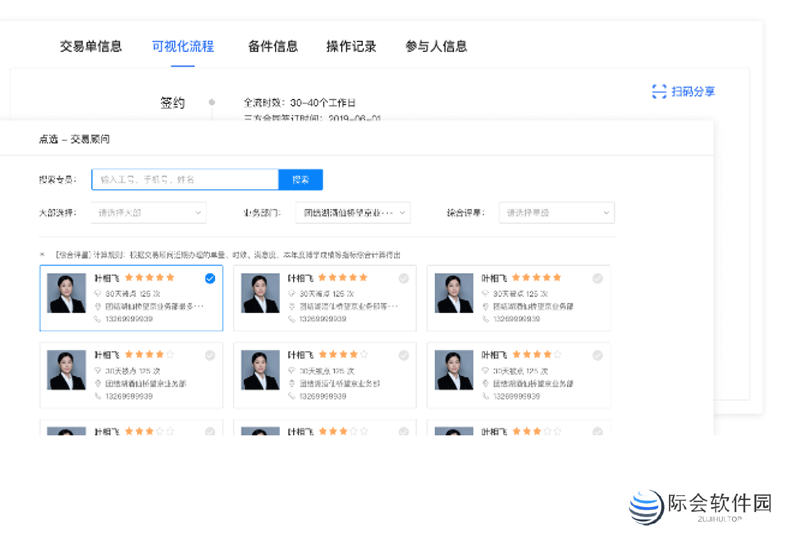Image resolution: width=800 pixels, height=533 pixels.
Task: Open the 综合评星 star rating dropdown
Action: pos(557,212)
